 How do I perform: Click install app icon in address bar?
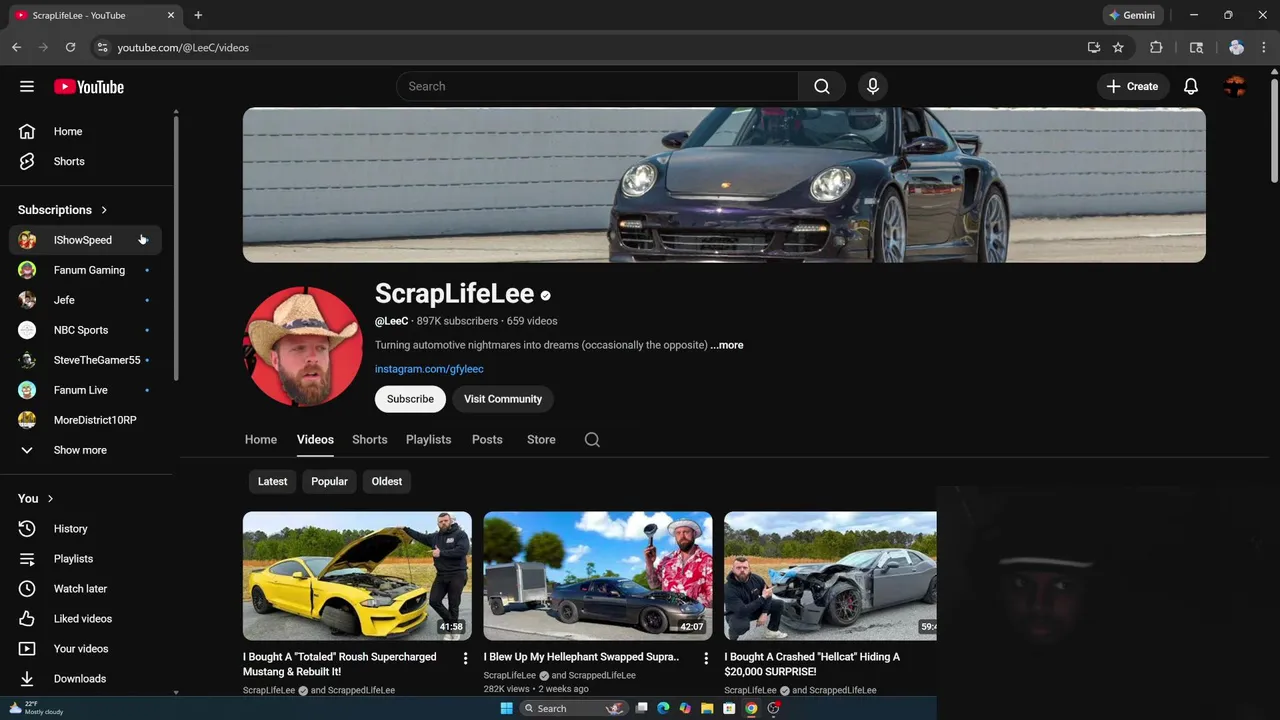tap(1094, 47)
